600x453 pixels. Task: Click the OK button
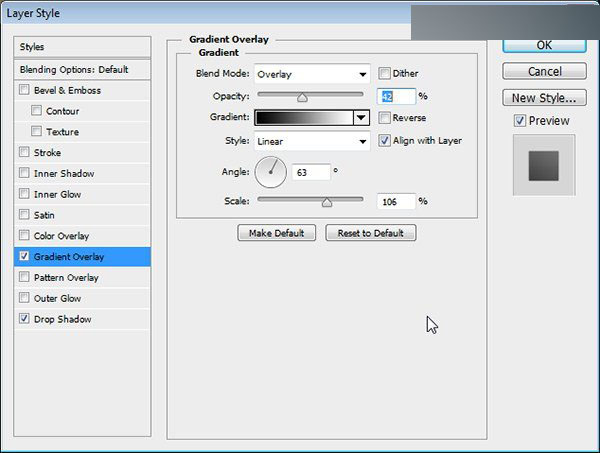544,46
